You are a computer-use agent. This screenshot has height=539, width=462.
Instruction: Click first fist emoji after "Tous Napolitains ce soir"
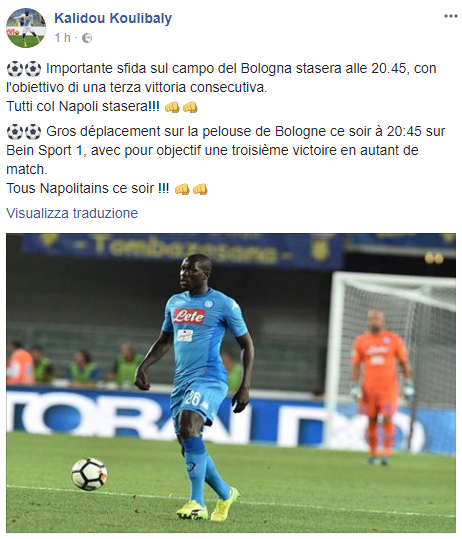(182, 189)
